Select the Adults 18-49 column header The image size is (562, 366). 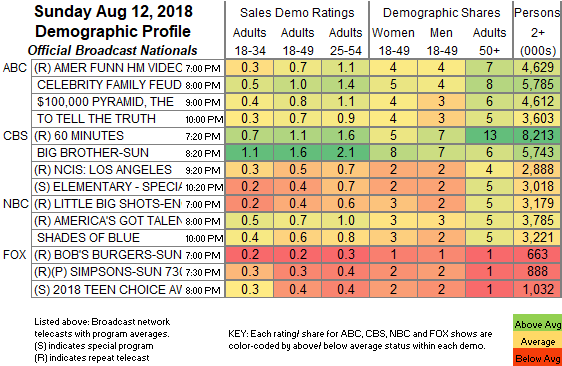[297, 42]
